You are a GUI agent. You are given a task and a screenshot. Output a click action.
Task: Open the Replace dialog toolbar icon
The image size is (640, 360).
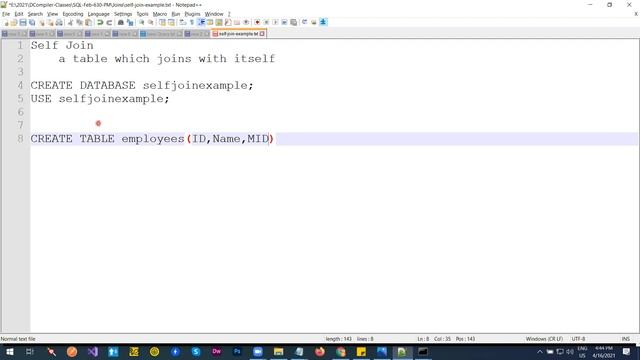pos(130,22)
